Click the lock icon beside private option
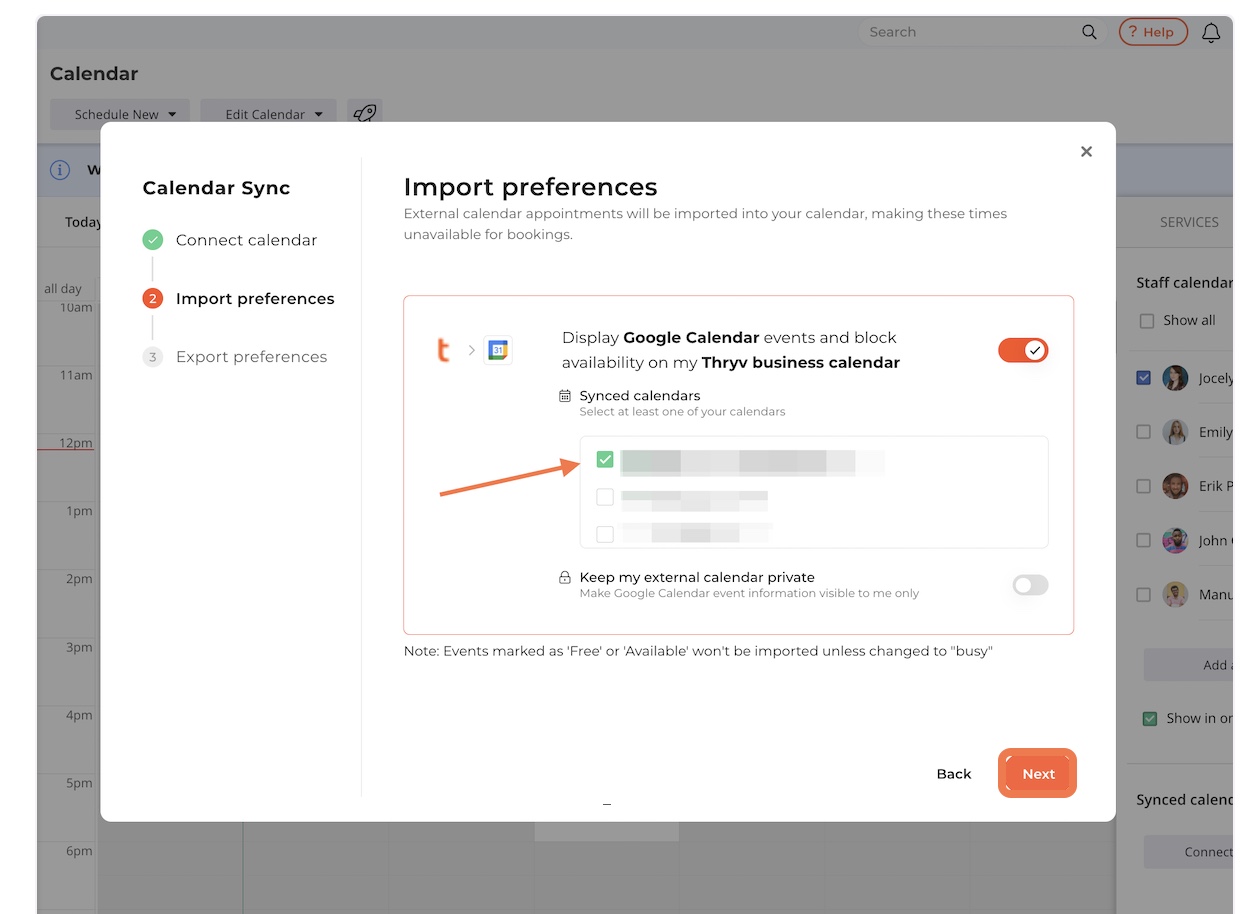 click(565, 577)
